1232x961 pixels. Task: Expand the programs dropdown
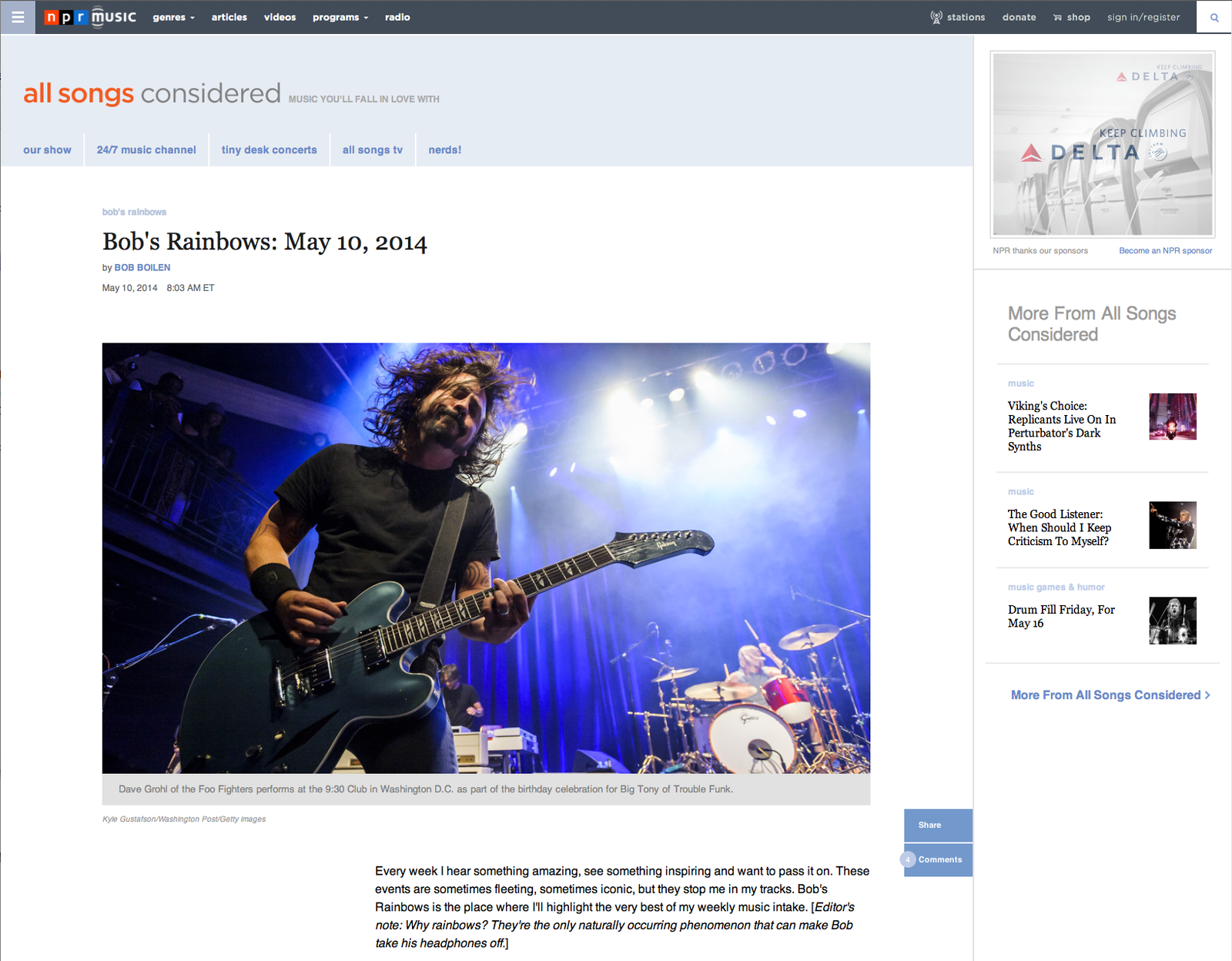pos(340,17)
